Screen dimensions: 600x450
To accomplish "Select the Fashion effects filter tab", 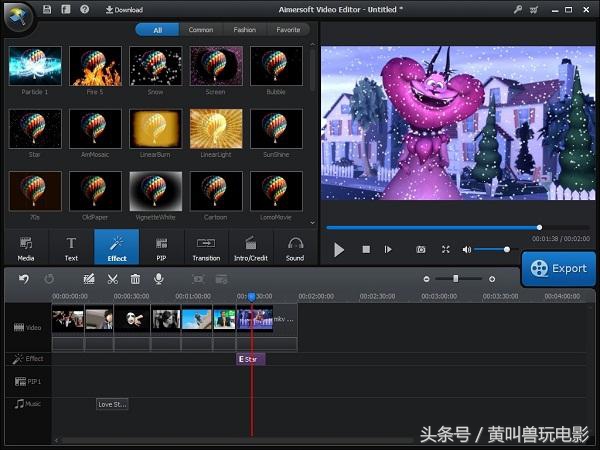I will point(245,30).
